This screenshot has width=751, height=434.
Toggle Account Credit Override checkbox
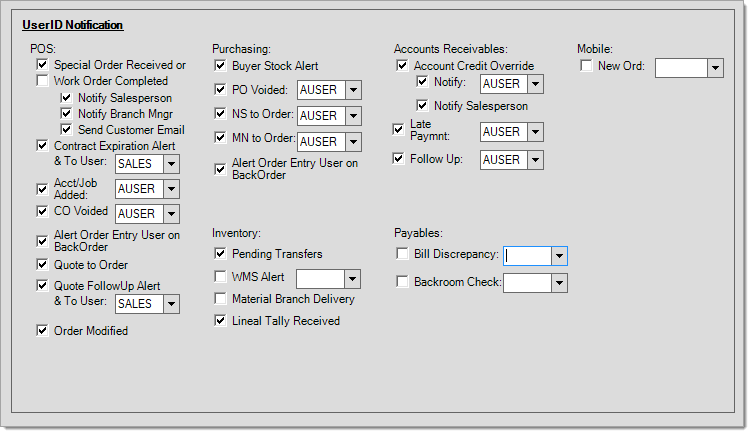click(402, 65)
